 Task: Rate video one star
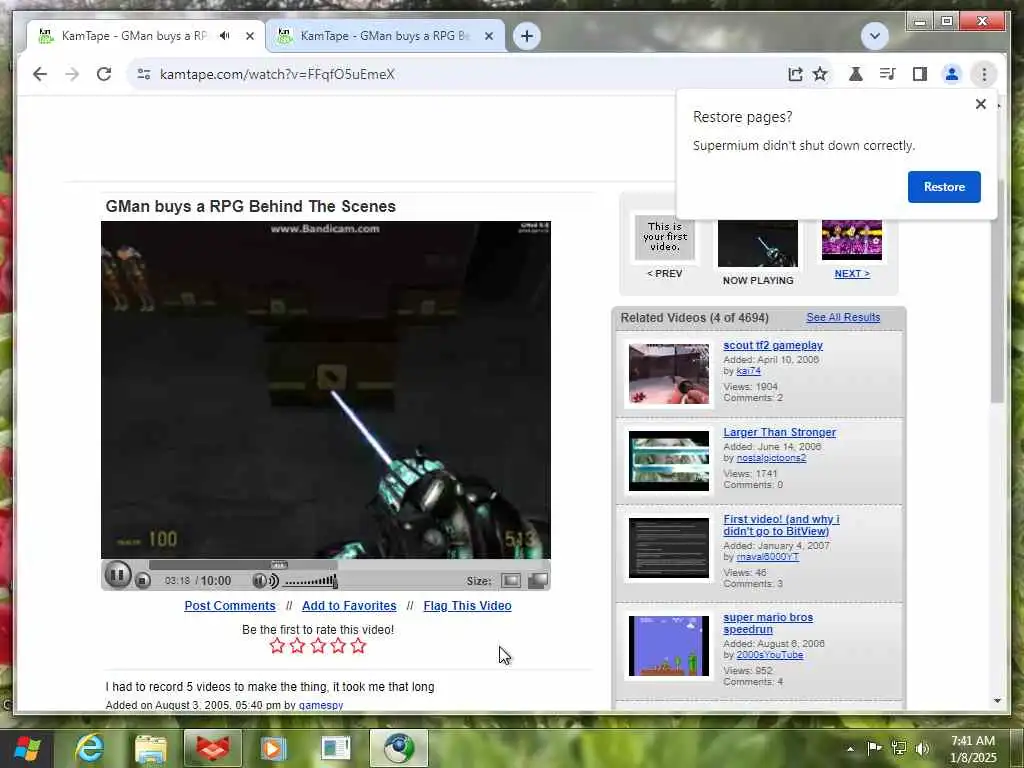277,646
